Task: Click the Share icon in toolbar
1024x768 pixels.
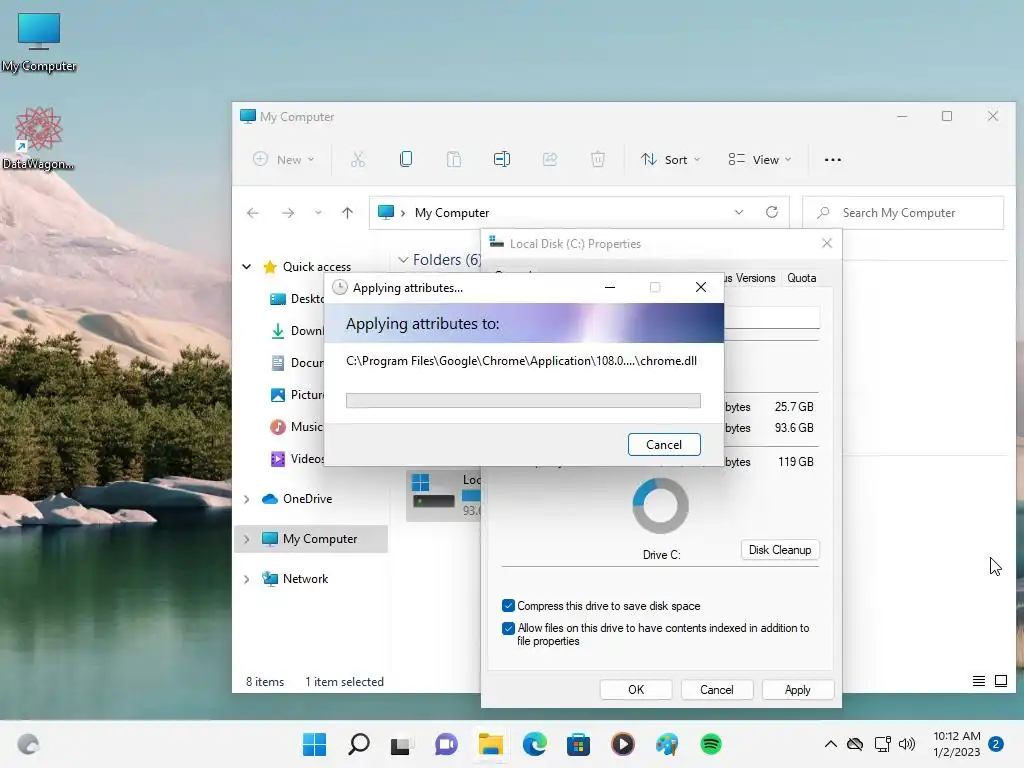Action: [x=550, y=159]
